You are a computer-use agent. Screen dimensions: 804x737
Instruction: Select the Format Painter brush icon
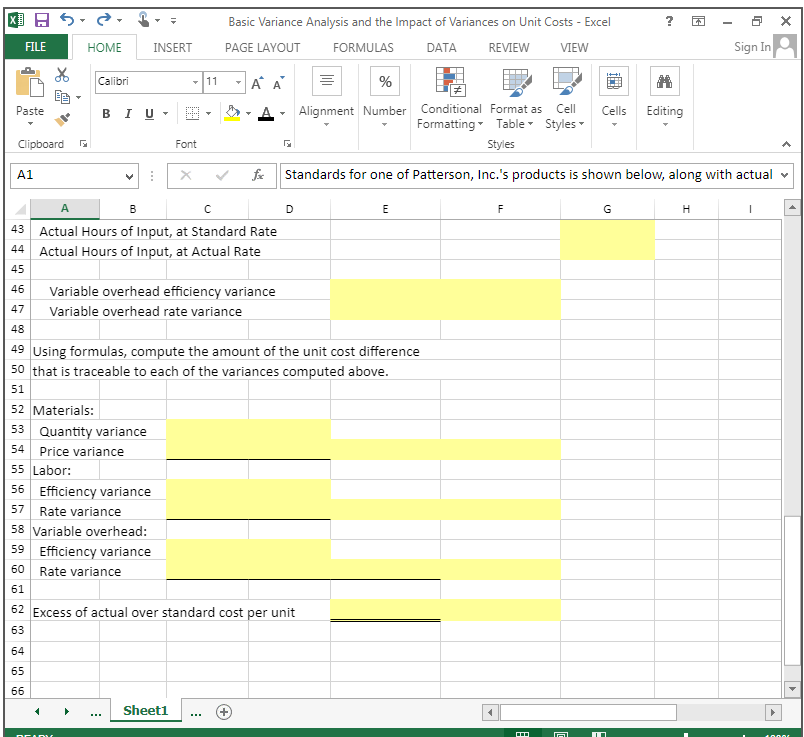pos(62,120)
